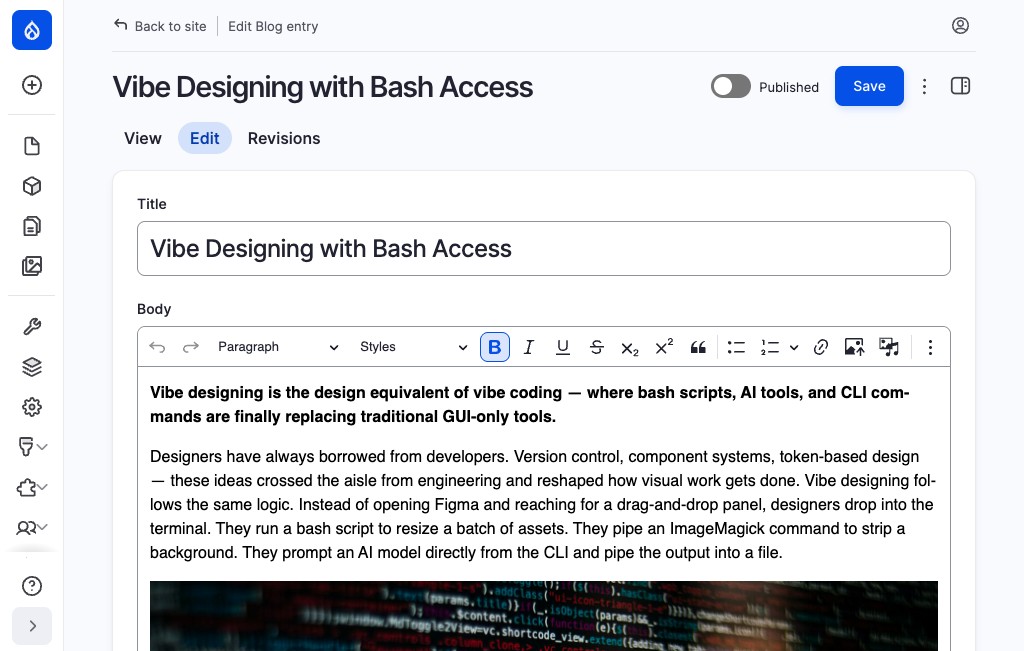The height and width of the screenshot is (651, 1024).
Task: Upload an image into the body
Action: click(854, 347)
